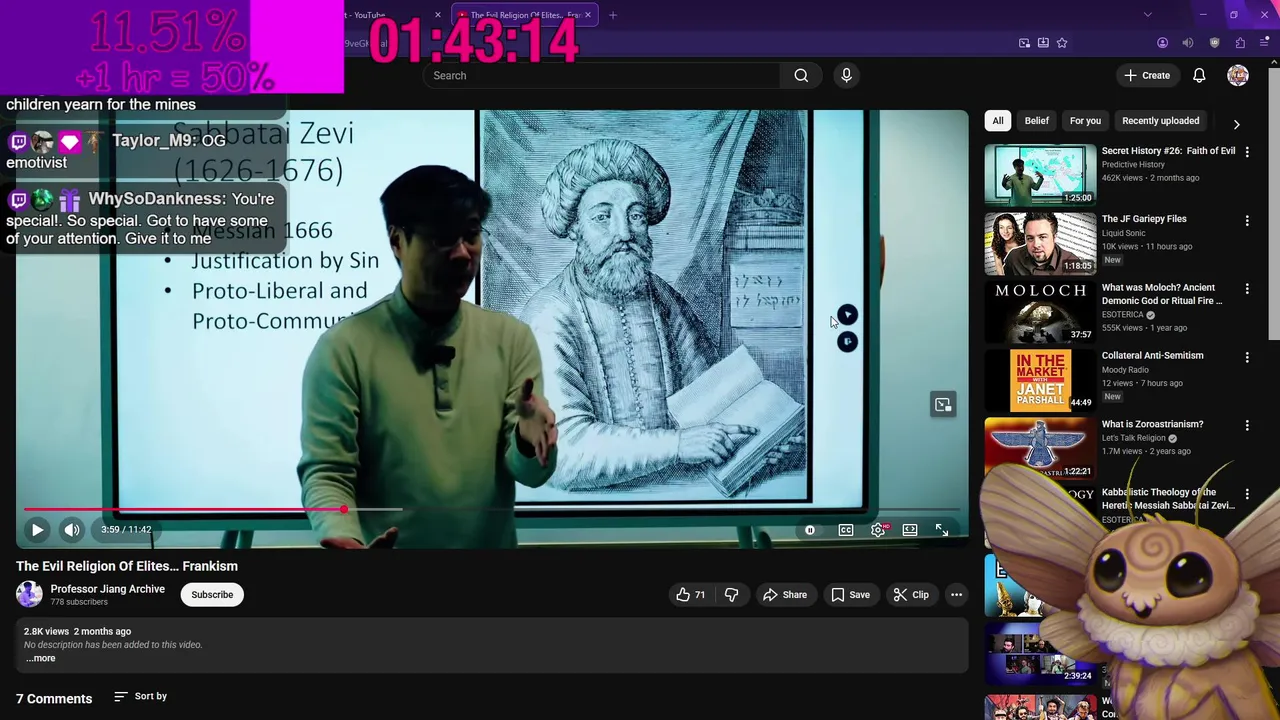Viewport: 1280px width, 720px height.
Task: Mute the video with the speaker icon
Action: (72, 530)
